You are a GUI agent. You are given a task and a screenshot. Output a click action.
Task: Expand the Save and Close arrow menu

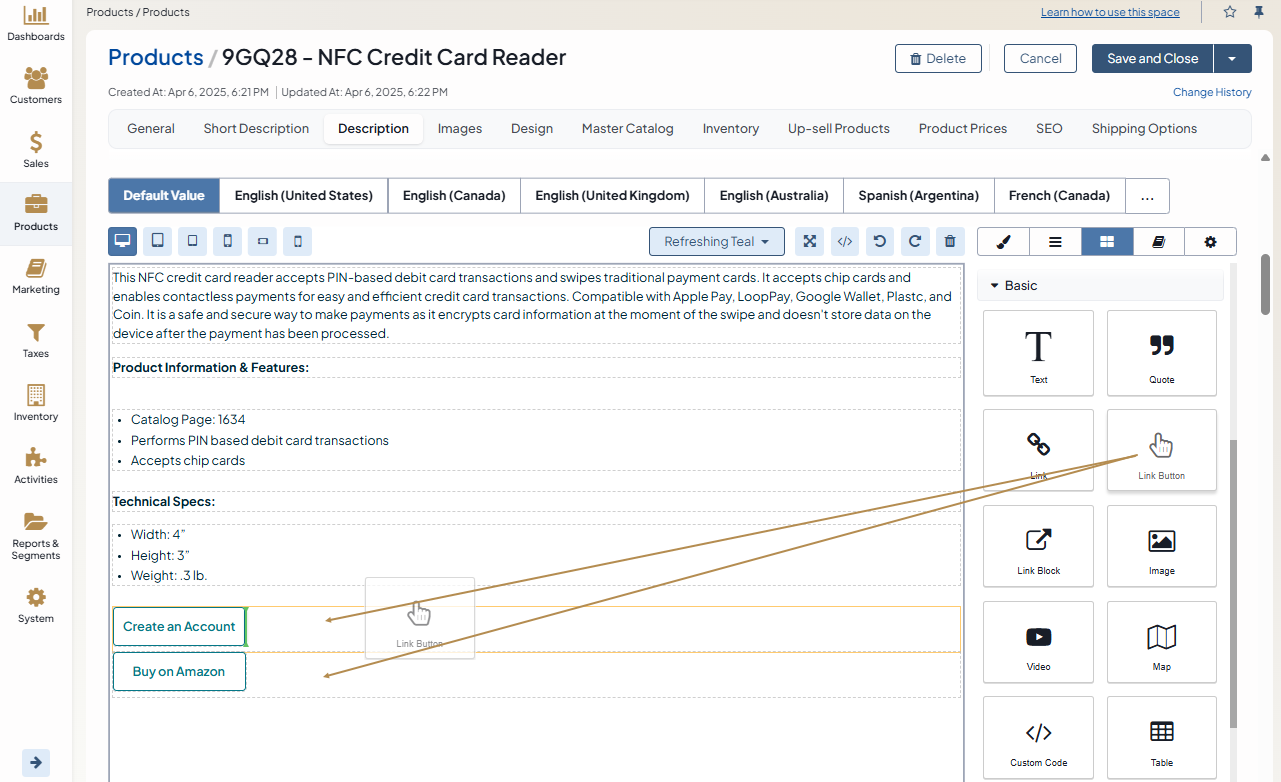pos(1232,59)
